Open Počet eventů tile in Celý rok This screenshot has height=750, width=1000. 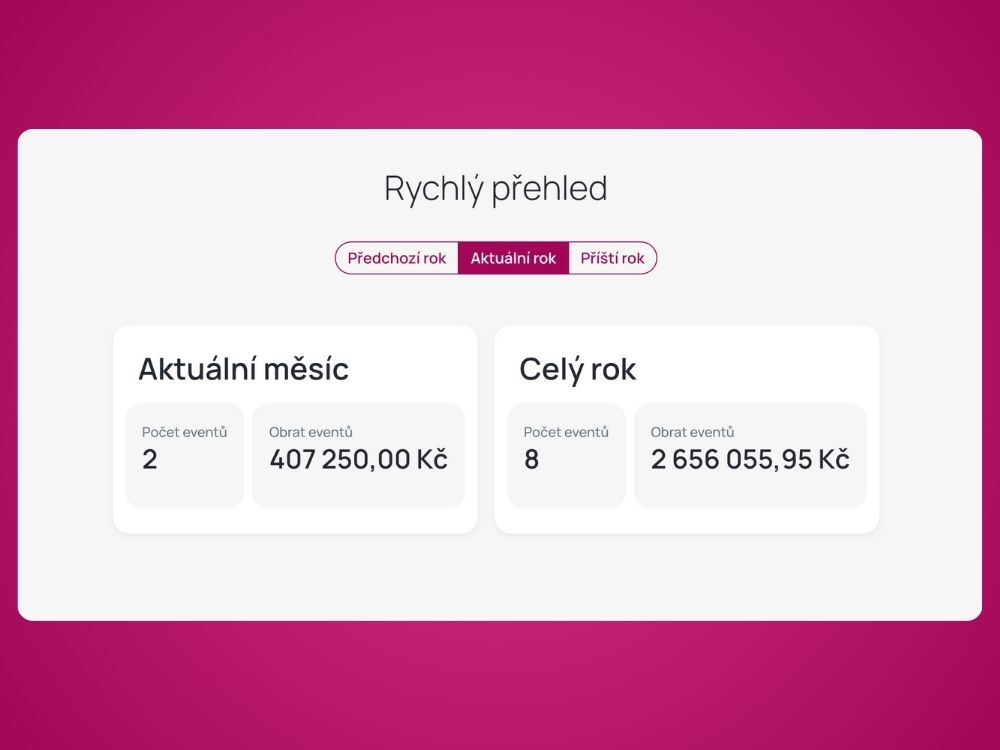point(566,455)
